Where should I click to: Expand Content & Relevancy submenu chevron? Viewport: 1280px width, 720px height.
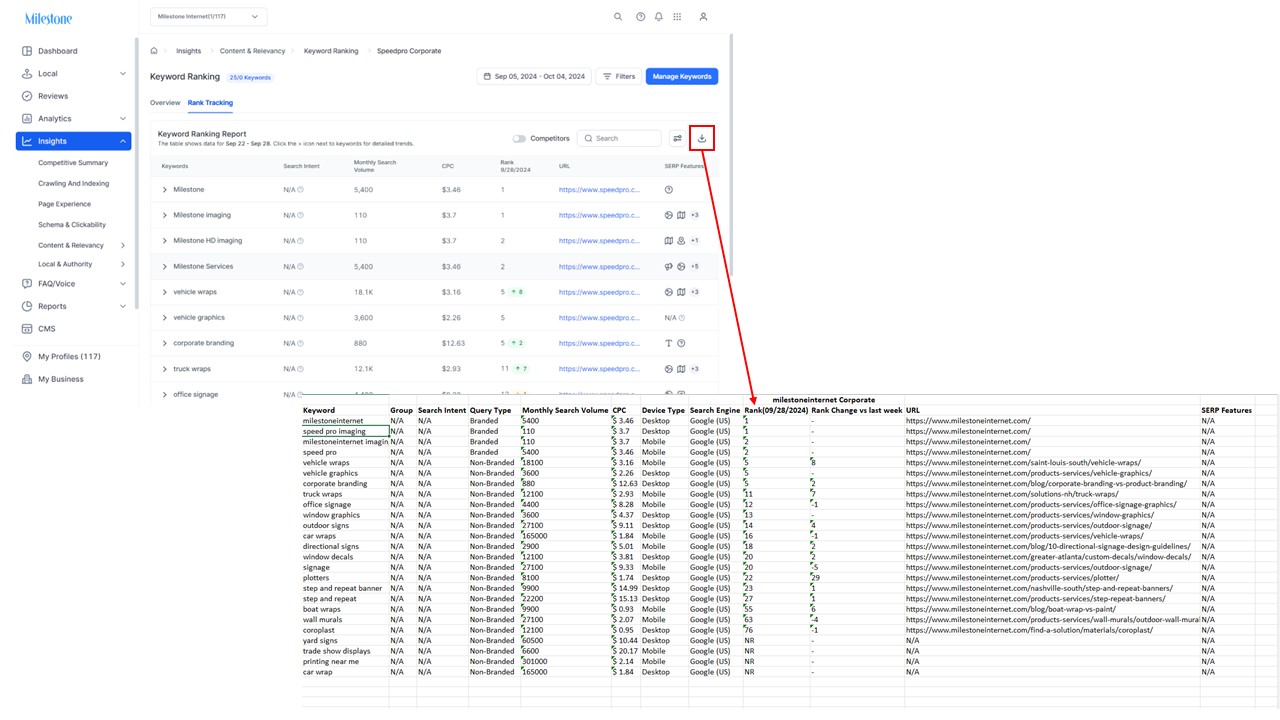(x=123, y=246)
